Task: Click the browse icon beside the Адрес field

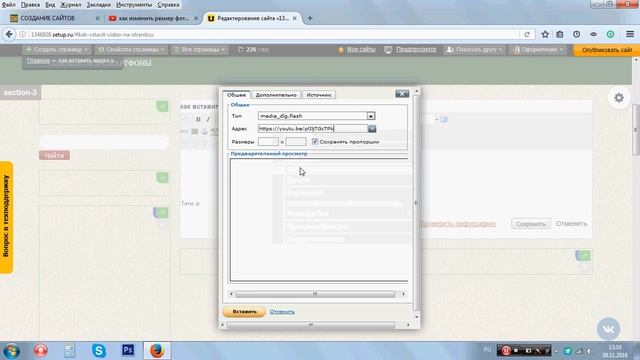Action: coord(372,129)
